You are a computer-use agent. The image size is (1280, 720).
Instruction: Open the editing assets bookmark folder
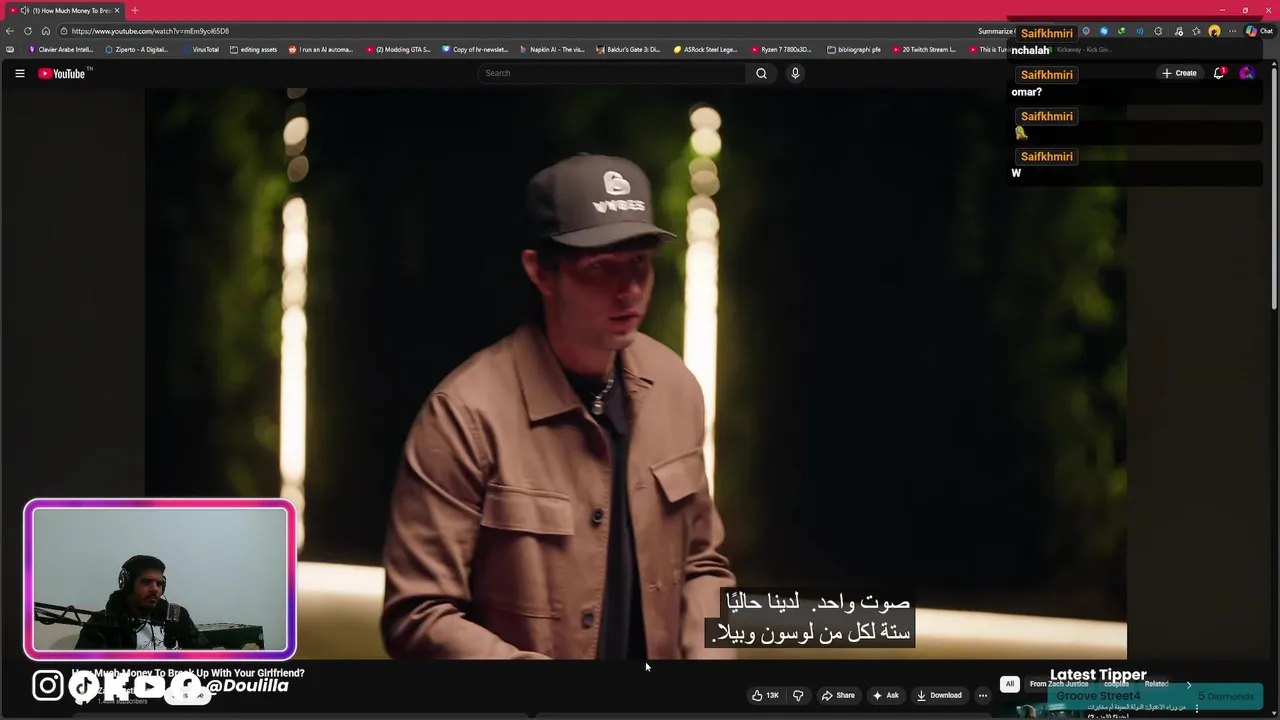pyautogui.click(x=253, y=49)
